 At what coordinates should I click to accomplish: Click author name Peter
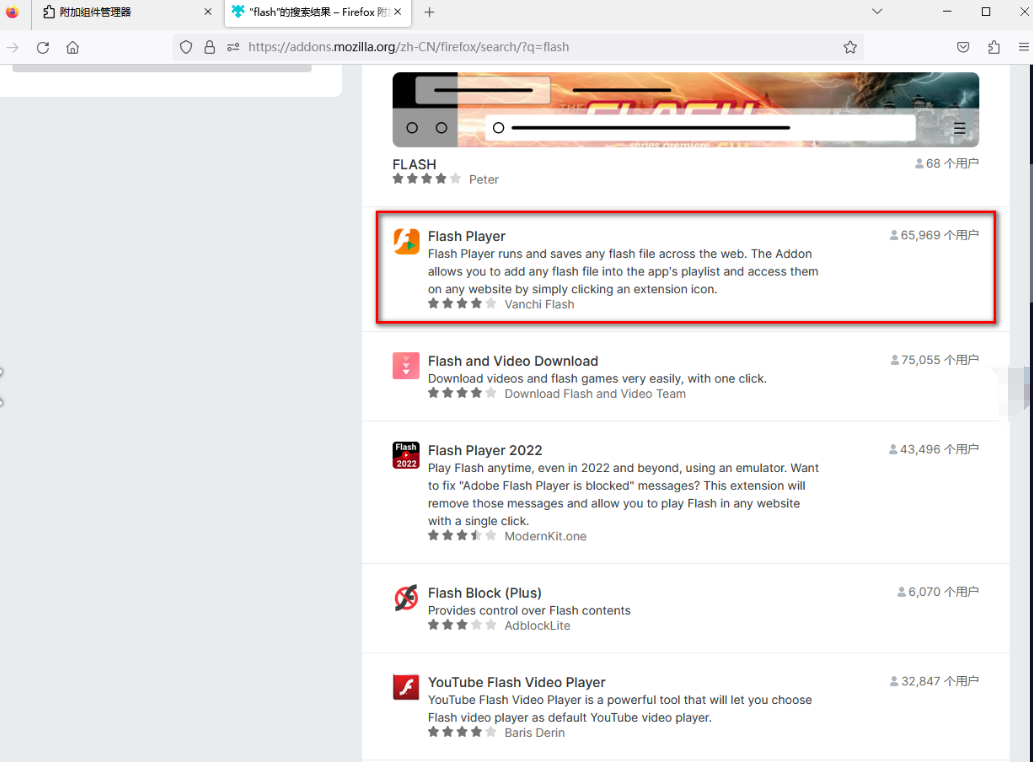tap(484, 179)
